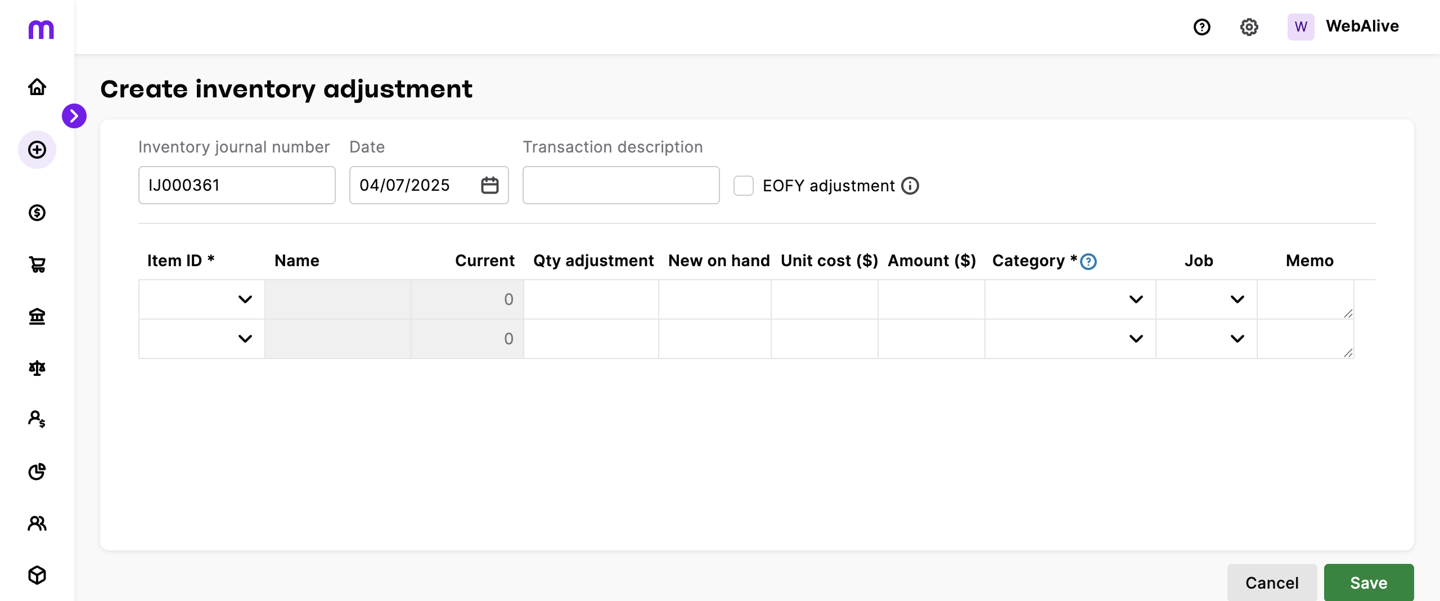The image size is (1440, 601).
Task: Open the Inventory box icon
Action: point(37,575)
